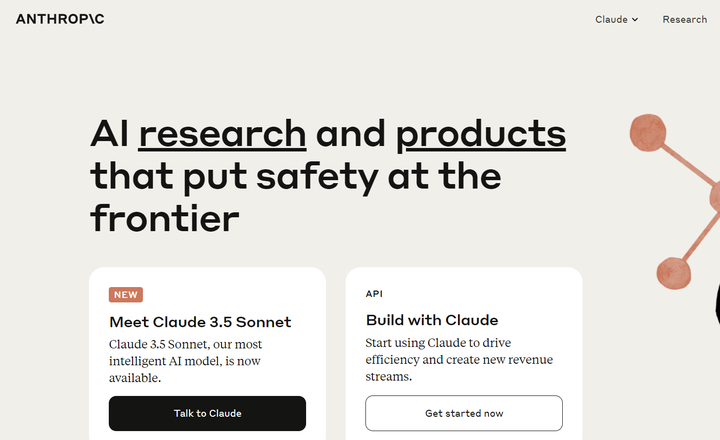Click the chevron arrow beside Claude
720x440 pixels.
pos(635,19)
